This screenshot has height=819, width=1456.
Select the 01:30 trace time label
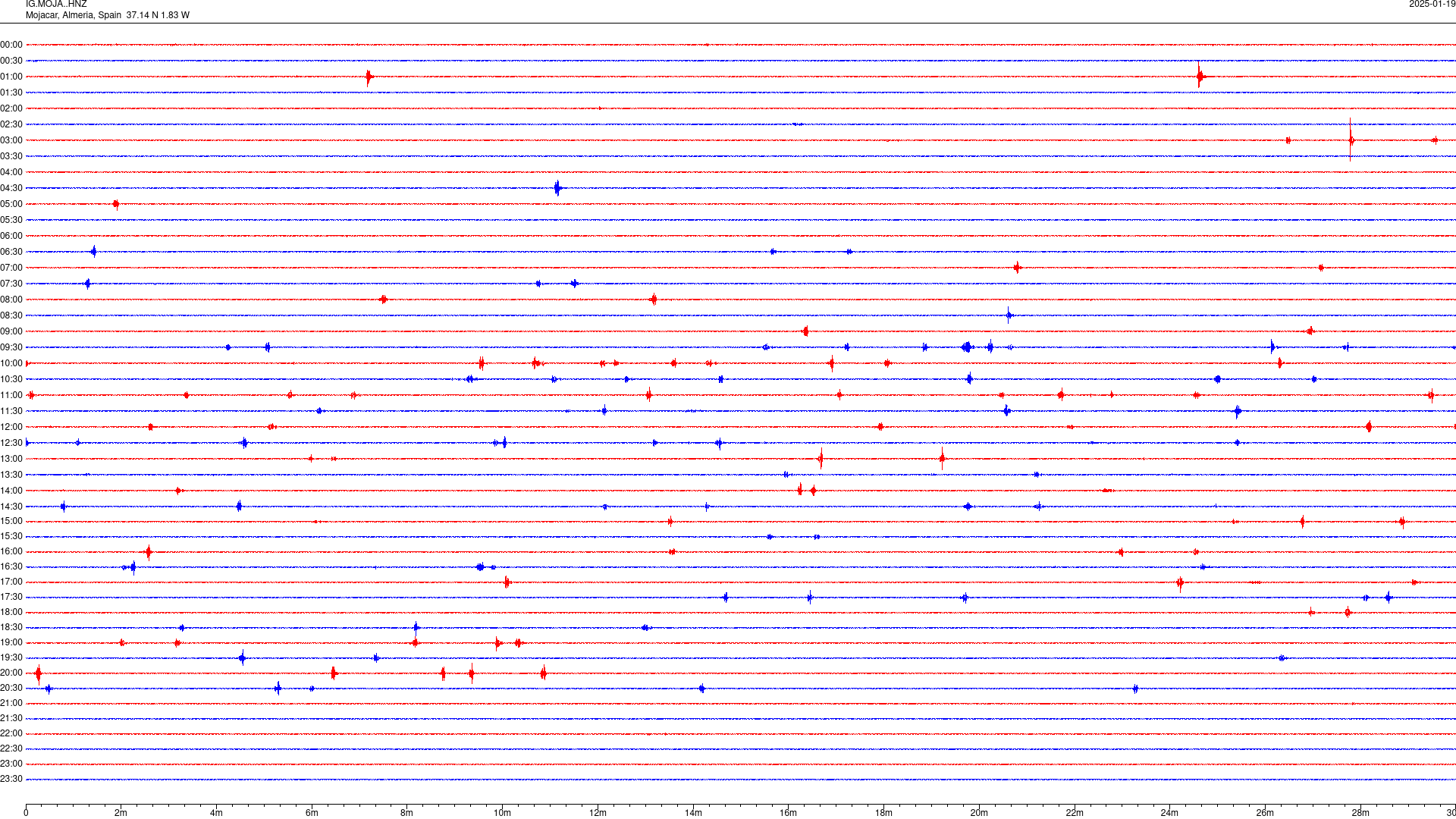point(11,93)
